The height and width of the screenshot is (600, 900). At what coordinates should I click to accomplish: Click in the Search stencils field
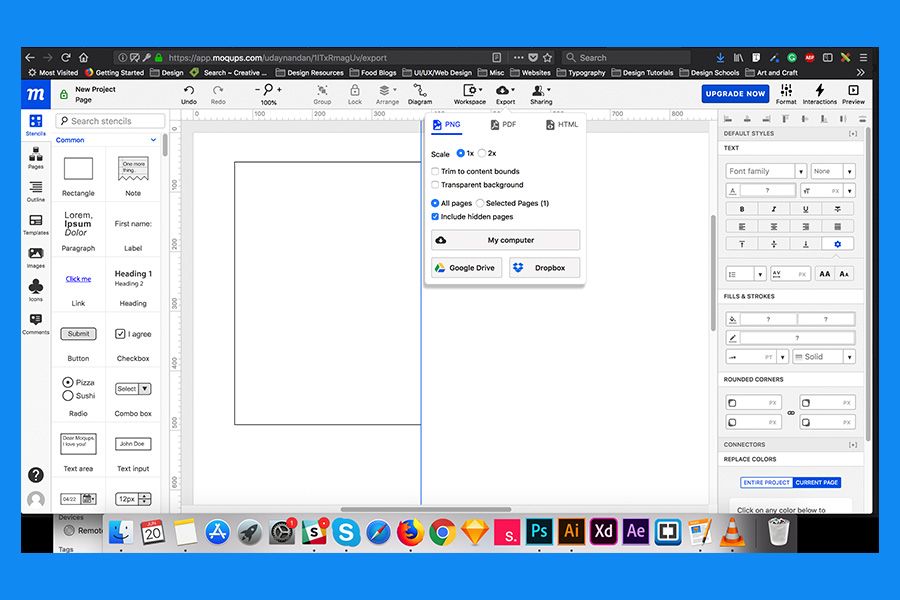tap(110, 121)
